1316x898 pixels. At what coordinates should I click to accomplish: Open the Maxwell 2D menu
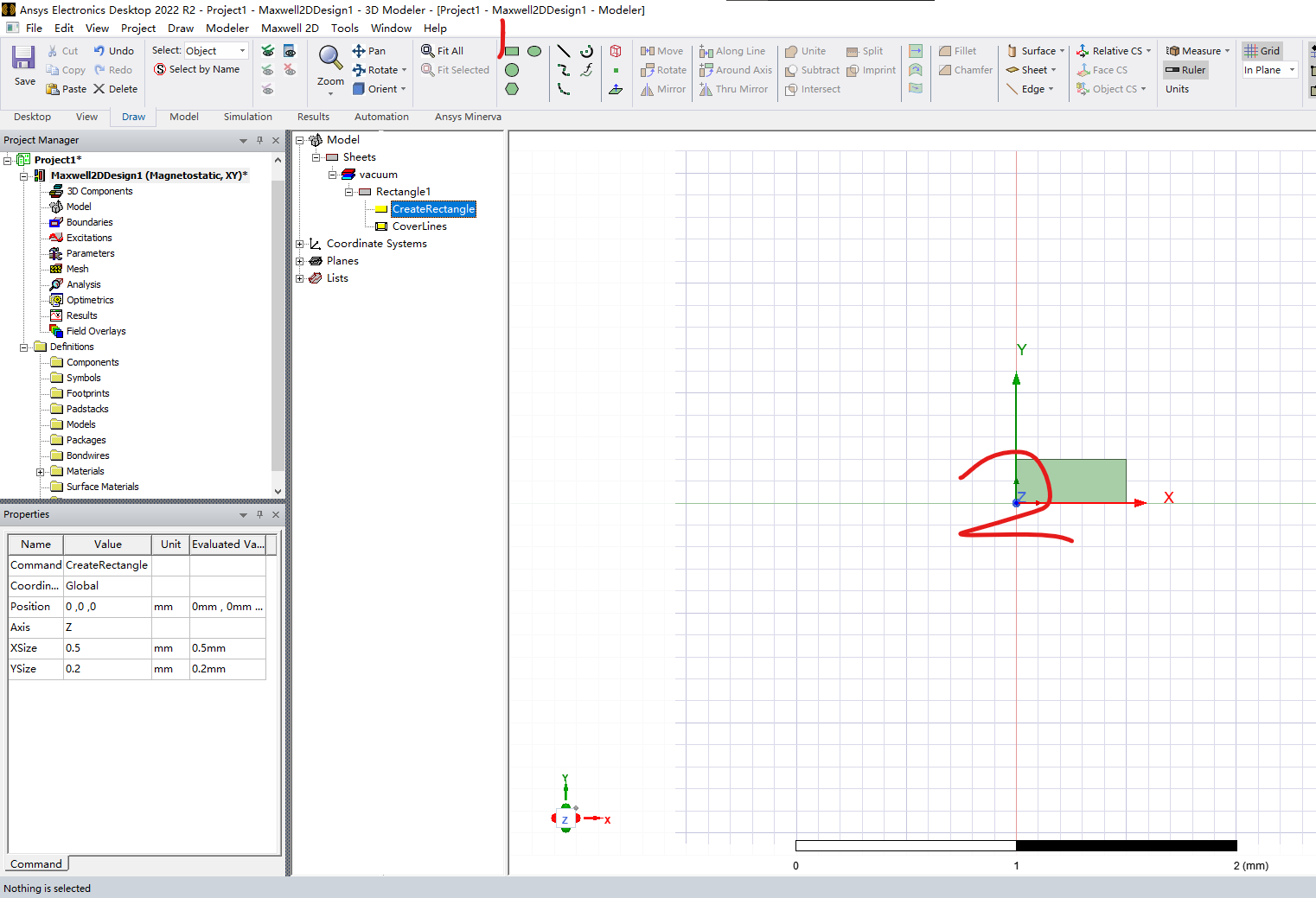290,28
